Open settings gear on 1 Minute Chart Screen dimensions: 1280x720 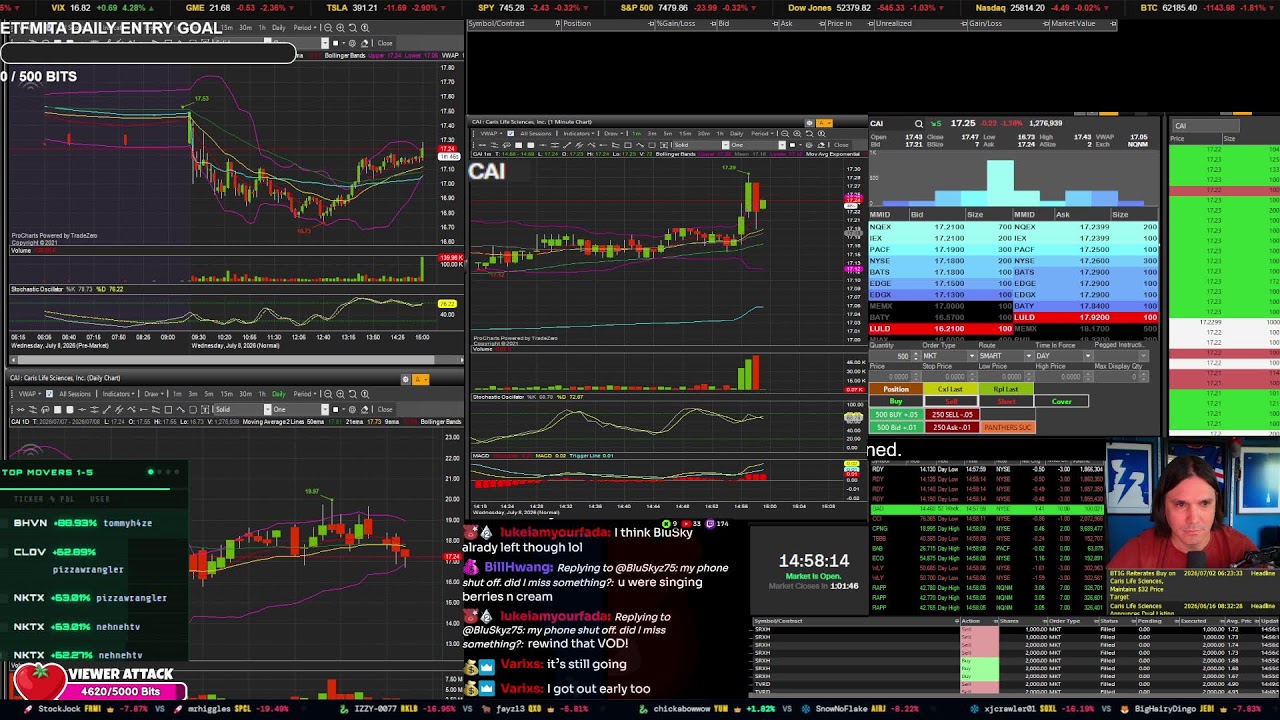(810, 123)
